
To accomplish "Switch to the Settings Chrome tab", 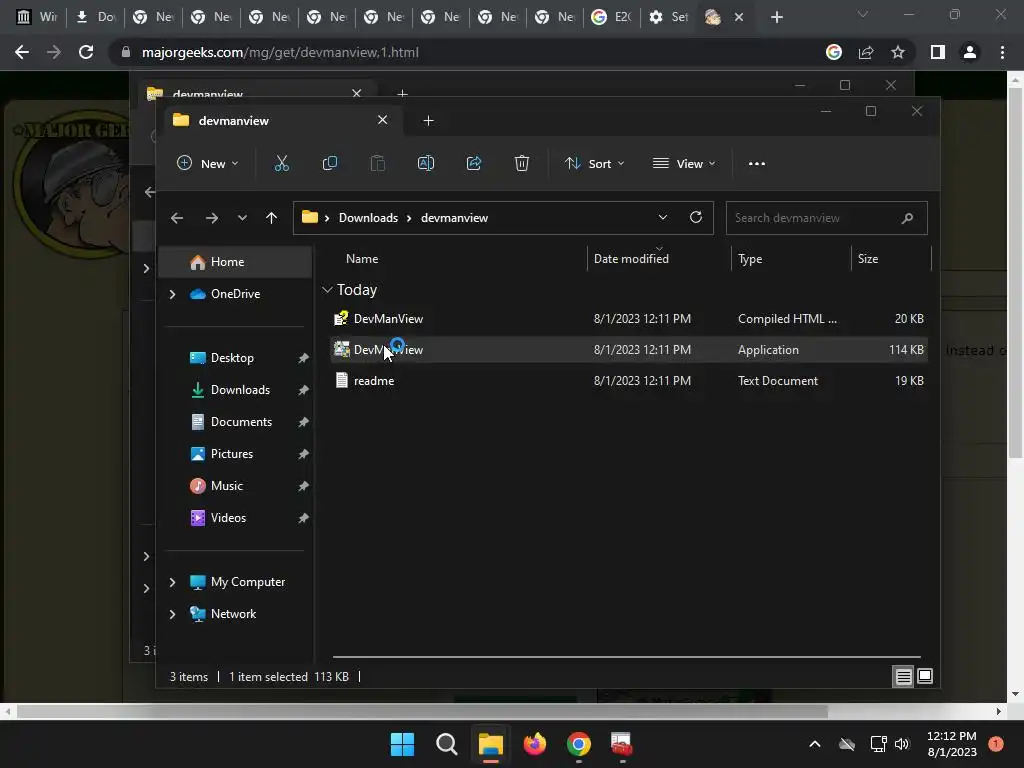I will [x=669, y=17].
